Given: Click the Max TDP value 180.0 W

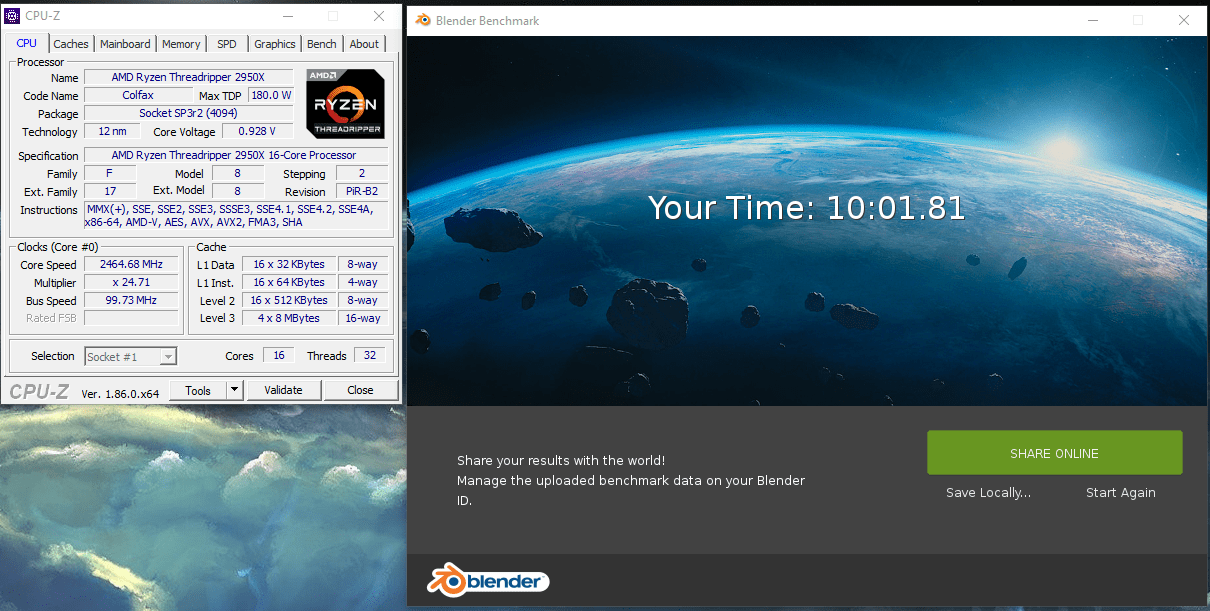Looking at the screenshot, I should coord(271,95).
